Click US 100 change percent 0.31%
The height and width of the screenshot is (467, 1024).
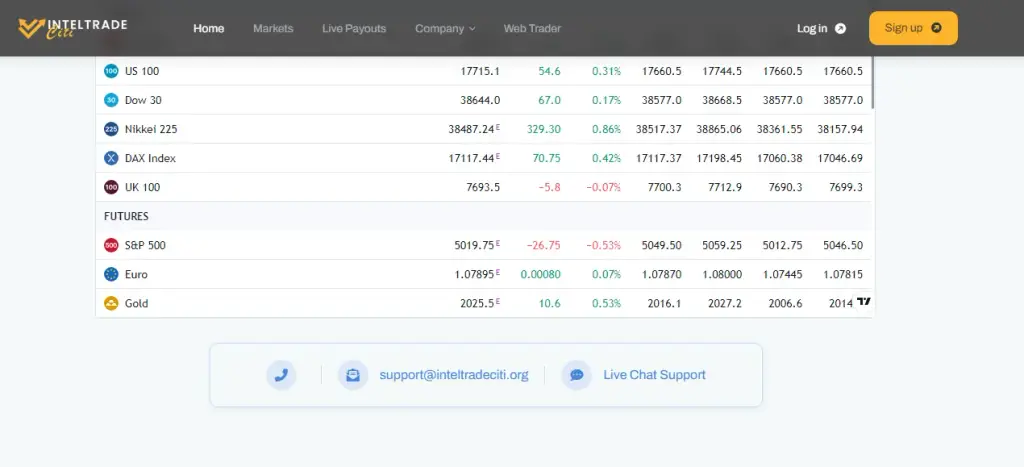606,71
